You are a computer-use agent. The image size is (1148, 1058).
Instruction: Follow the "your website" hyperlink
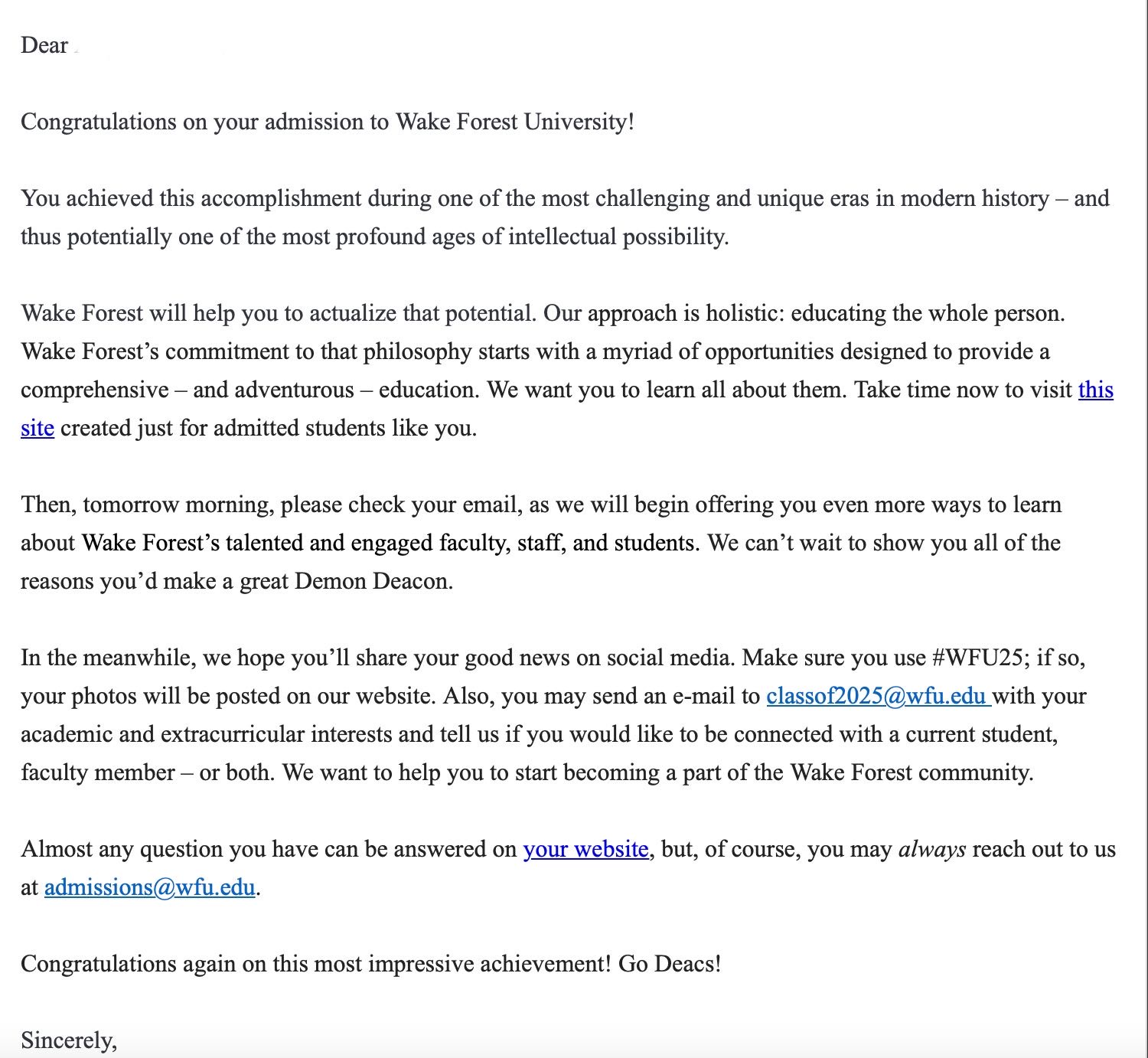(585, 850)
